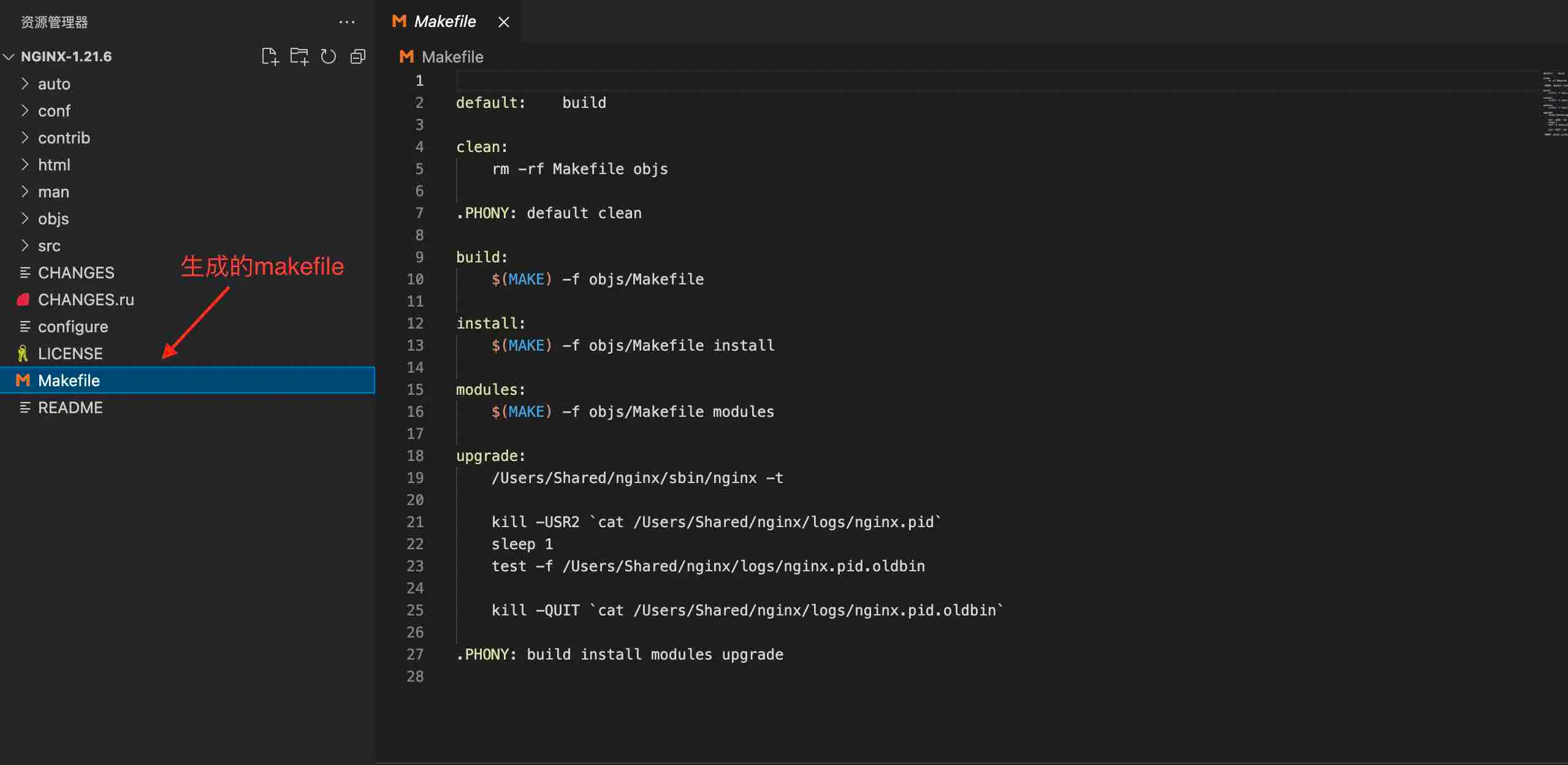Select Makefile in the file tree
Image resolution: width=1568 pixels, height=765 pixels.
pos(69,381)
